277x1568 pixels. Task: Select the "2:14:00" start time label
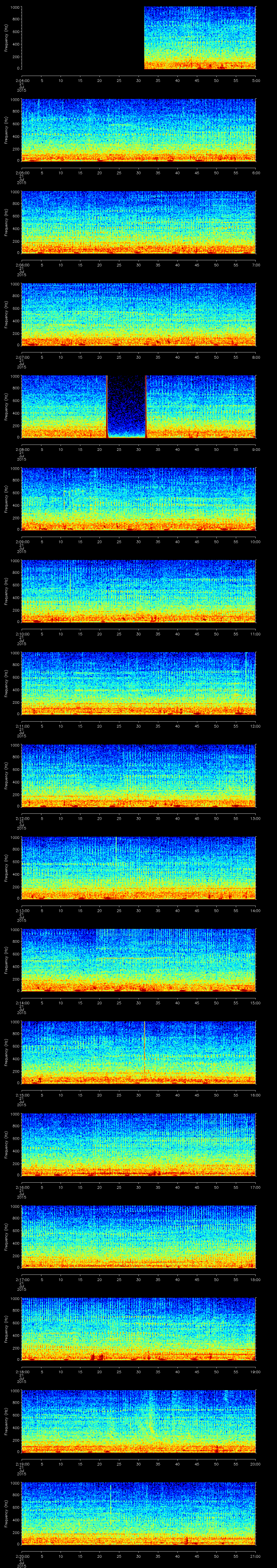point(22,1003)
